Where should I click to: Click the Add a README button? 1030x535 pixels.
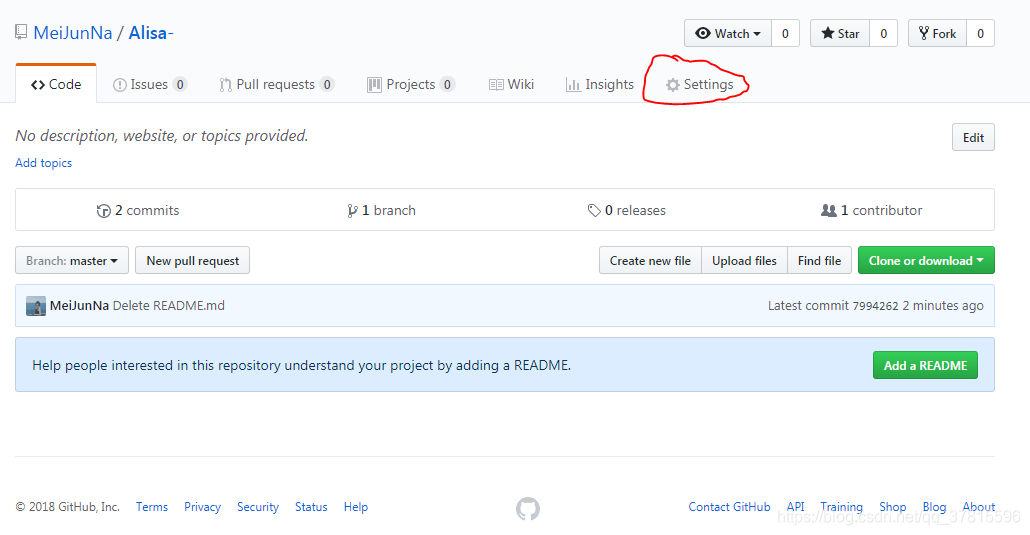[925, 365]
